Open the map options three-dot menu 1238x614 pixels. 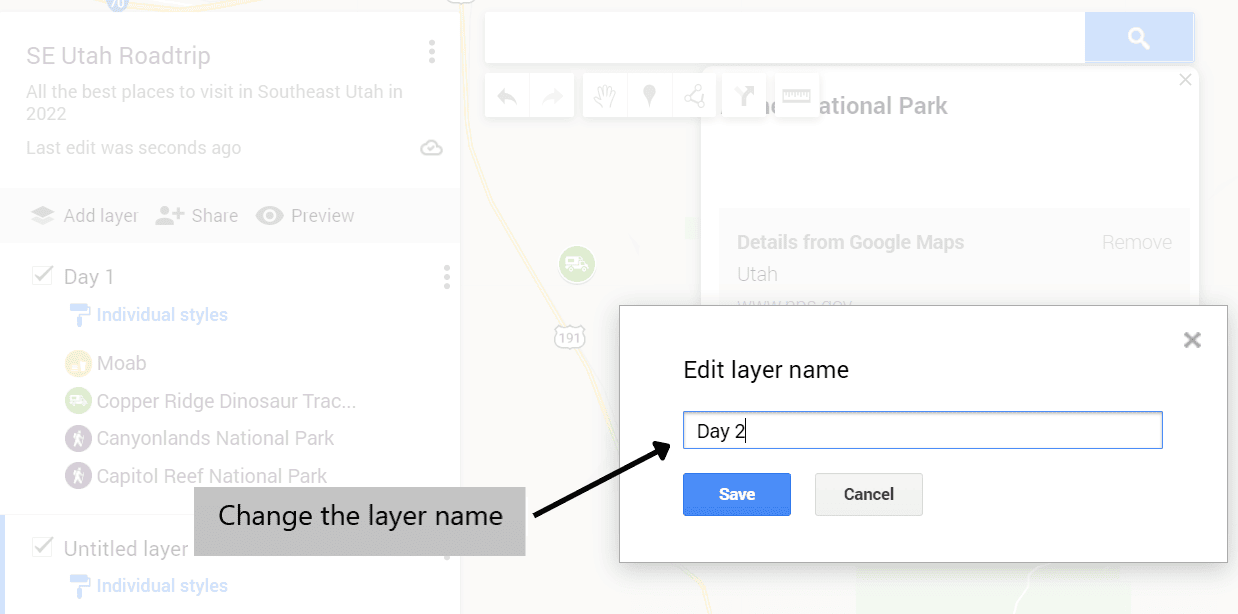(432, 51)
